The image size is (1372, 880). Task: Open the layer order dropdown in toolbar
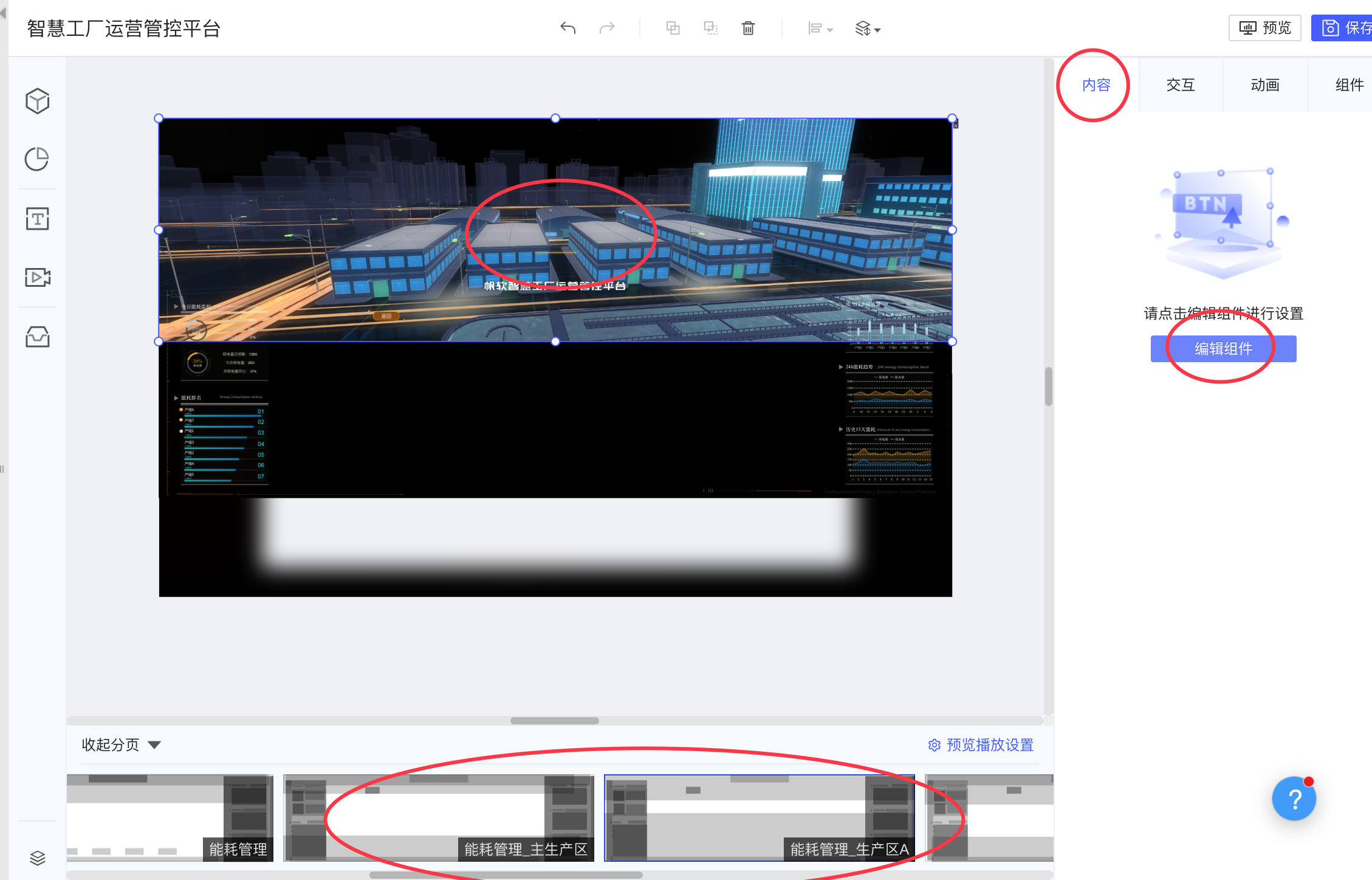[868, 29]
